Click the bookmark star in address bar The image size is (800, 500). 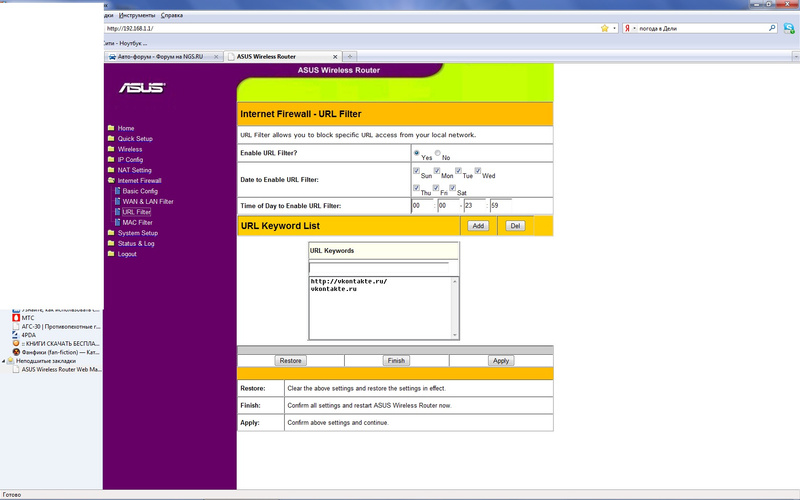click(604, 29)
